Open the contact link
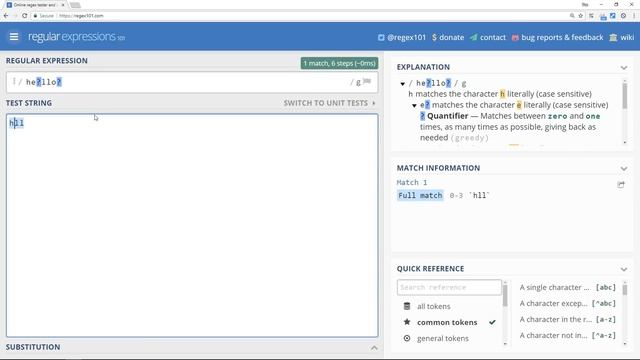Viewport: 640px width, 360px height. pyautogui.click(x=493, y=37)
